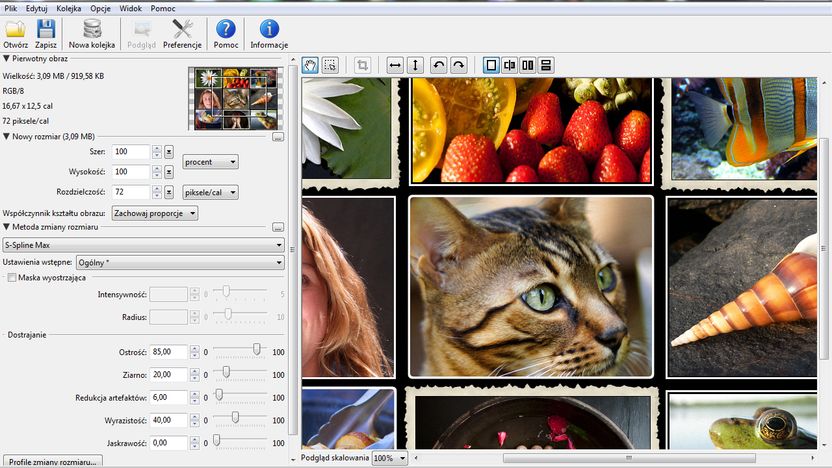Click the Rozdzielczość value field

pos(131,192)
